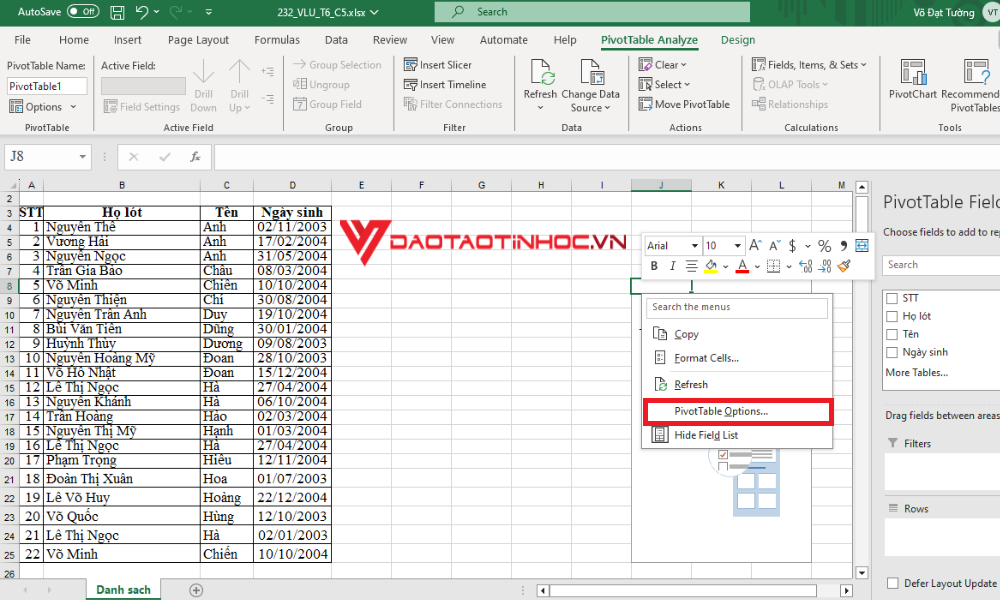
Task: Toggle the AutoSave switch
Action: 82,12
